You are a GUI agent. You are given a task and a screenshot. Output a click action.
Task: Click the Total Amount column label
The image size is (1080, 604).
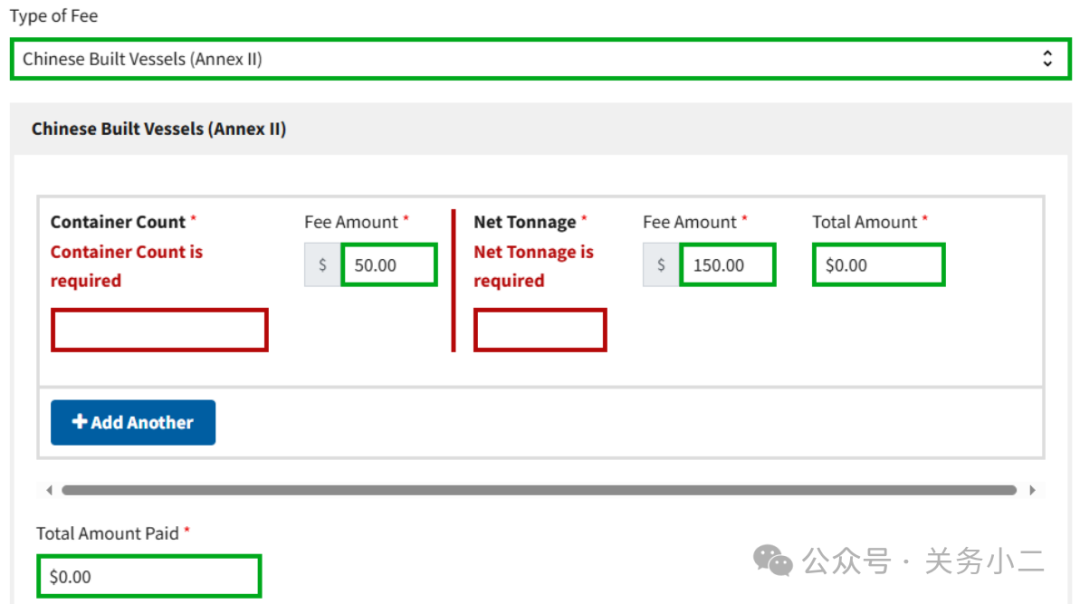(864, 222)
